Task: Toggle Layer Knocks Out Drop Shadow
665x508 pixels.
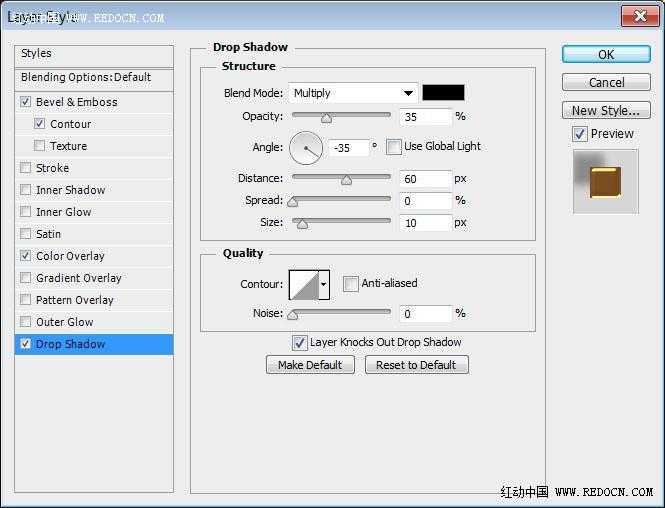Action: [x=299, y=343]
